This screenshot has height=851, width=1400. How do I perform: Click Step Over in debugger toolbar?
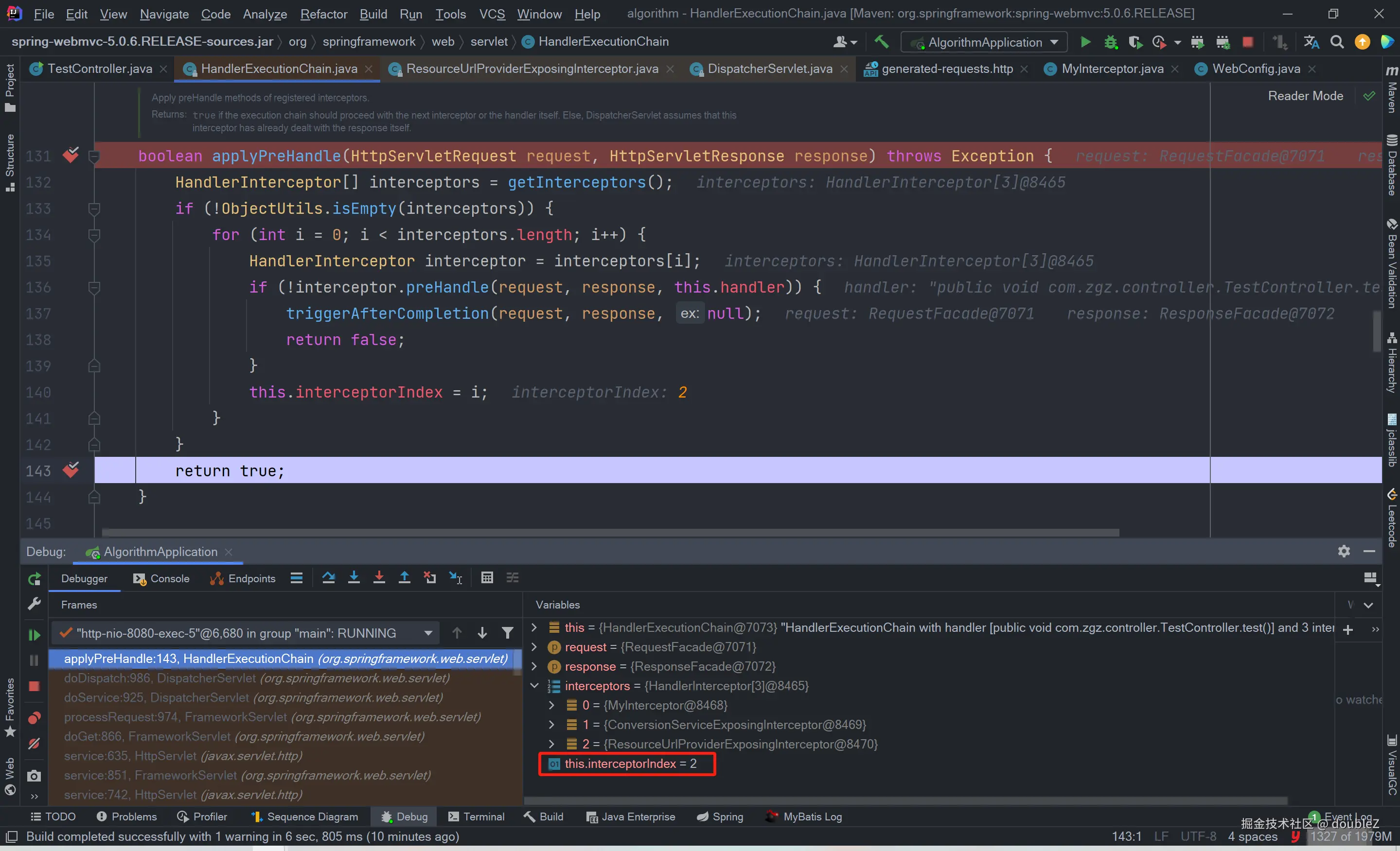pyautogui.click(x=328, y=578)
